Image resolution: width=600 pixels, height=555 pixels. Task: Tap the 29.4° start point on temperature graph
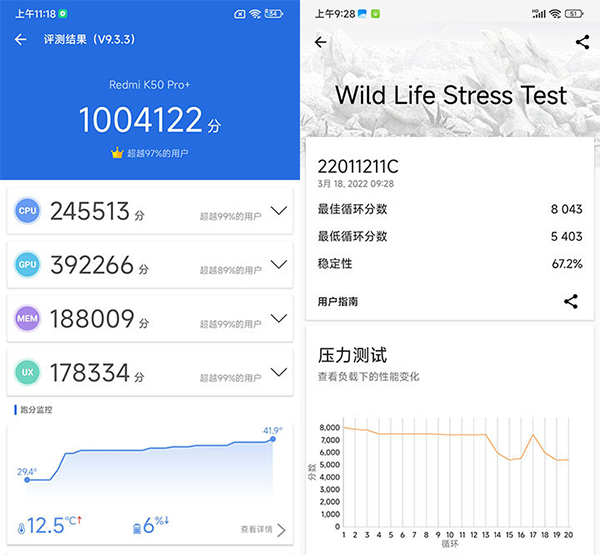click(x=27, y=480)
